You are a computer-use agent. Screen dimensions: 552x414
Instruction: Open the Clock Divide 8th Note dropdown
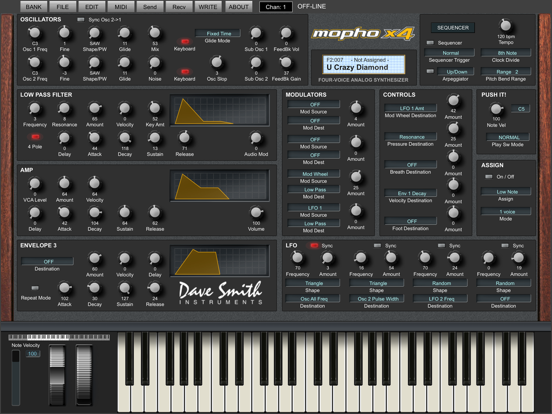(x=506, y=53)
